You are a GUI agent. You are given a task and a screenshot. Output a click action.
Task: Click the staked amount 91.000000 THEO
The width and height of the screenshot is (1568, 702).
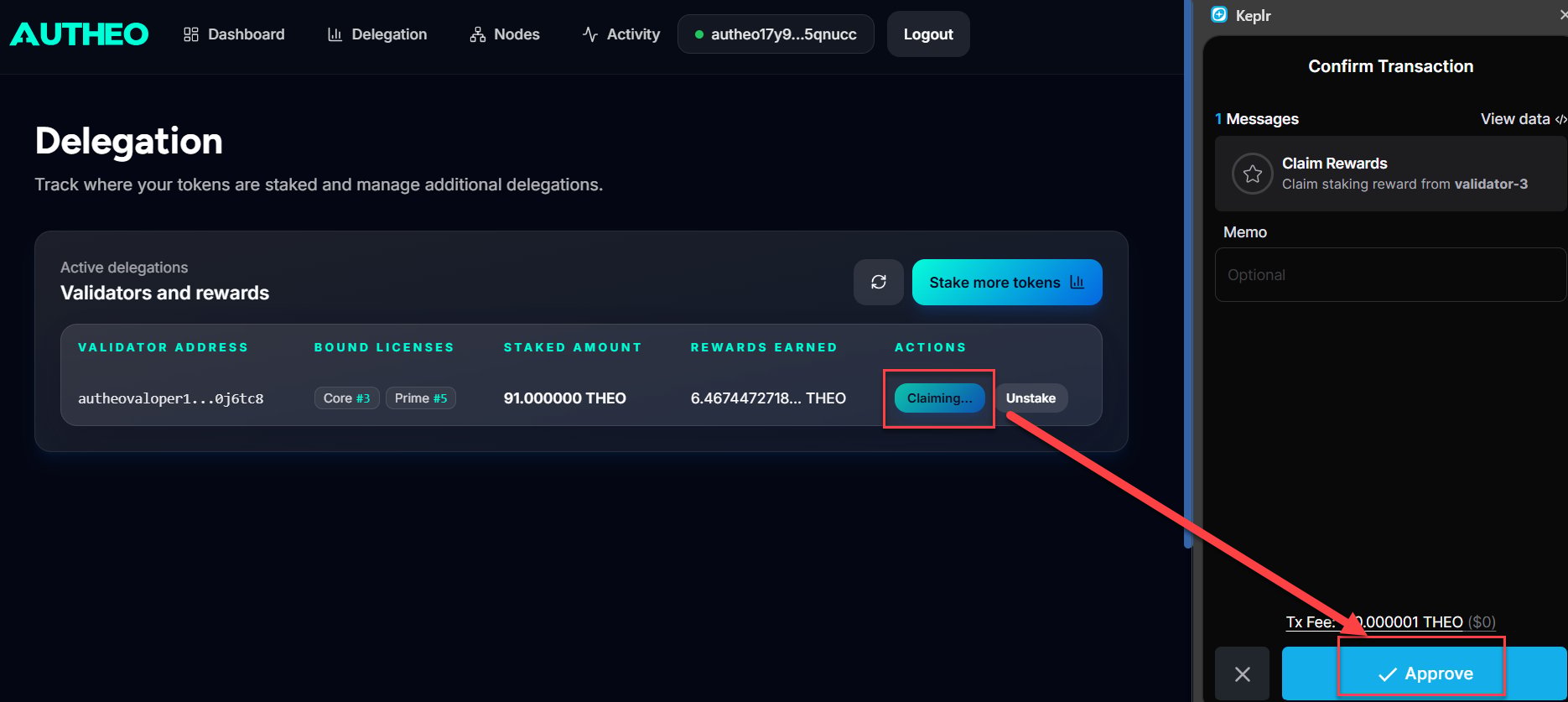pos(565,398)
